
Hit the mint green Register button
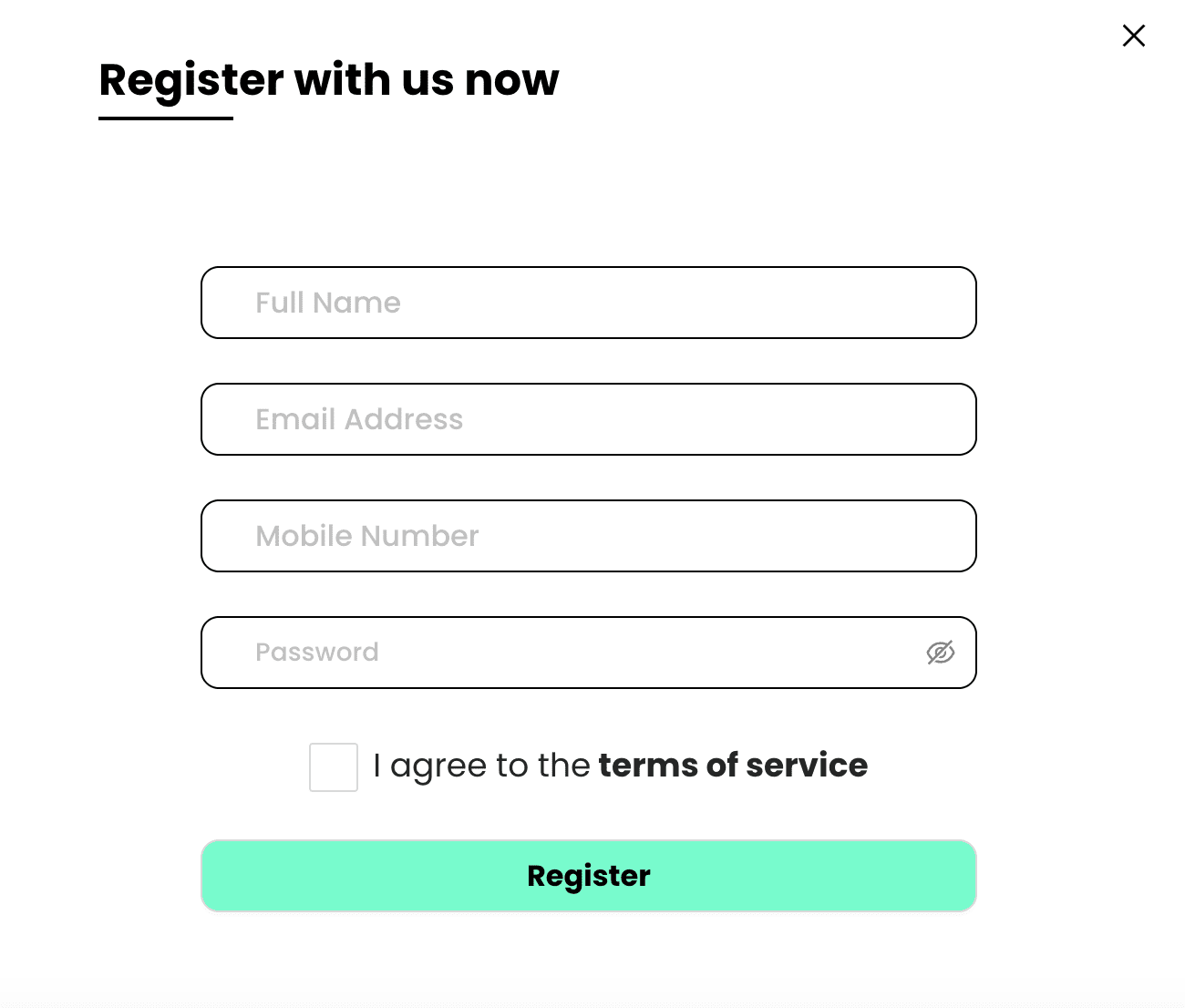[x=589, y=876]
